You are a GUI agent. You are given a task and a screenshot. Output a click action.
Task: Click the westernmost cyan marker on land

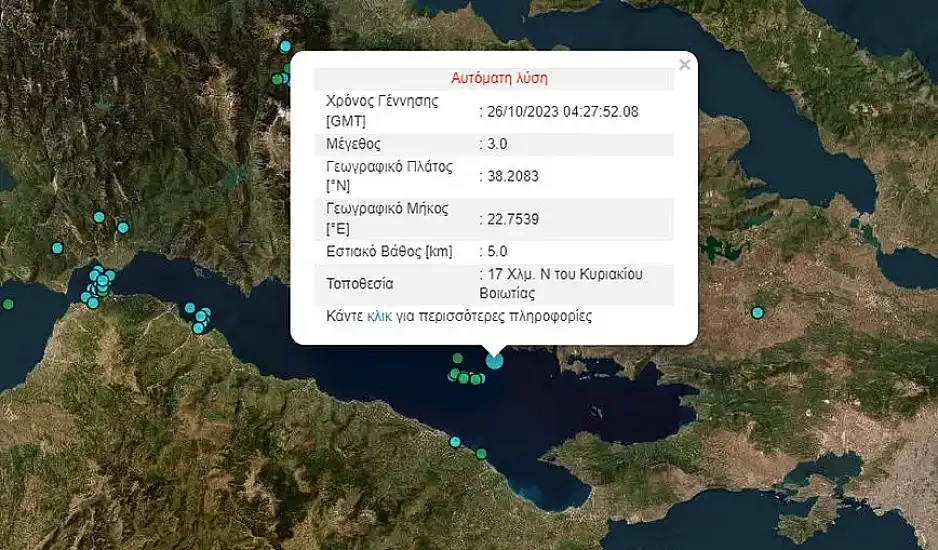pos(57,248)
